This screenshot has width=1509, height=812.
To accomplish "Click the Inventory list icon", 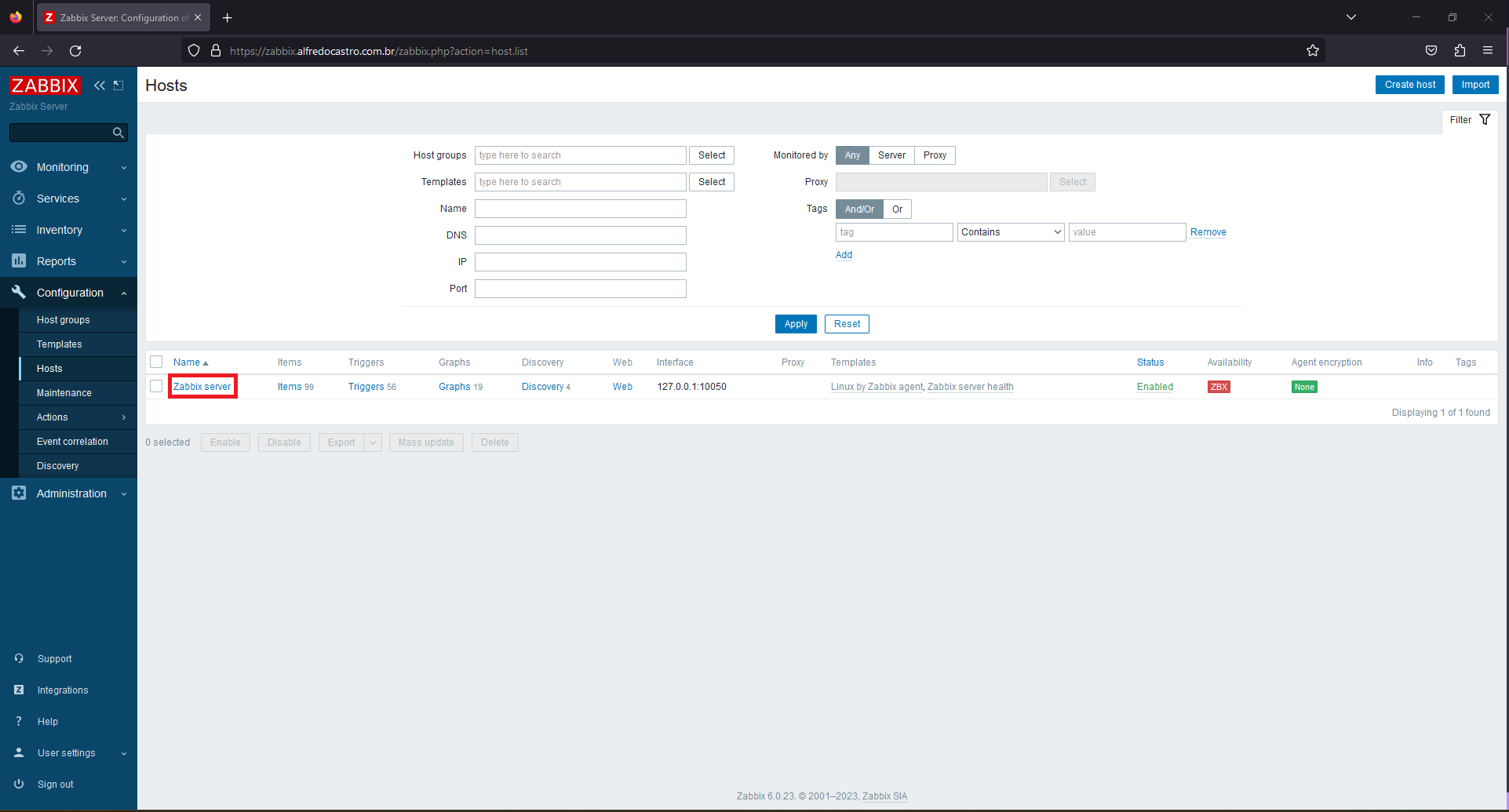I will pyautogui.click(x=19, y=230).
